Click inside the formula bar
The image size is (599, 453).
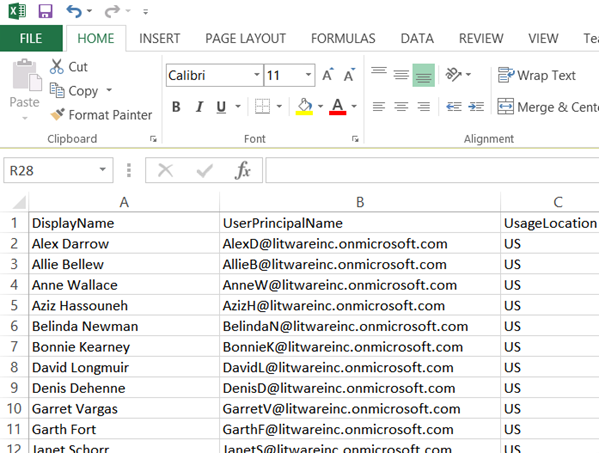coord(432,170)
